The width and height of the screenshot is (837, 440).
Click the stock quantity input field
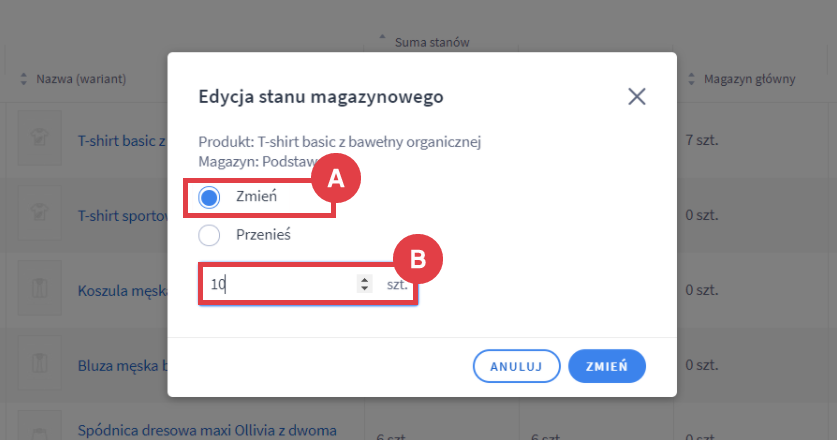pos(280,285)
